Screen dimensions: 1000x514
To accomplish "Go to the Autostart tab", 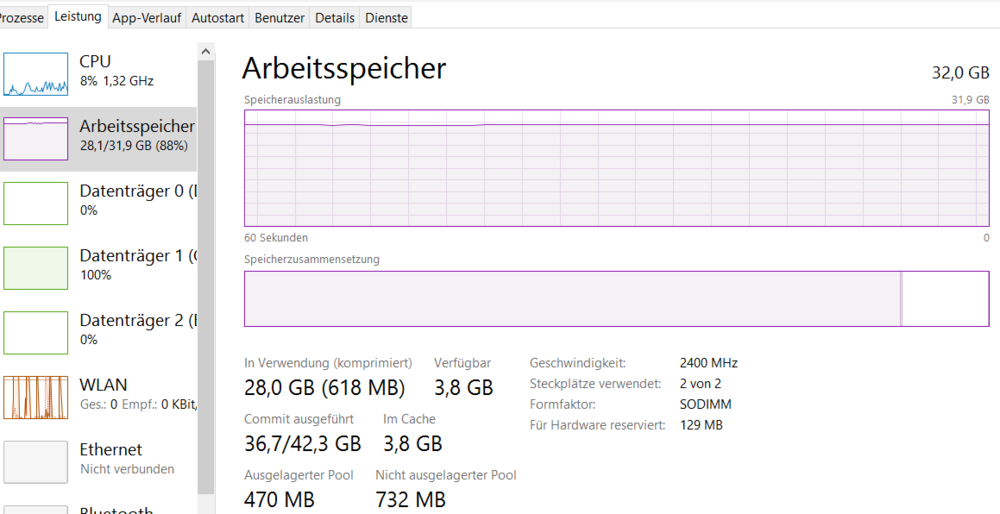I will click(216, 18).
